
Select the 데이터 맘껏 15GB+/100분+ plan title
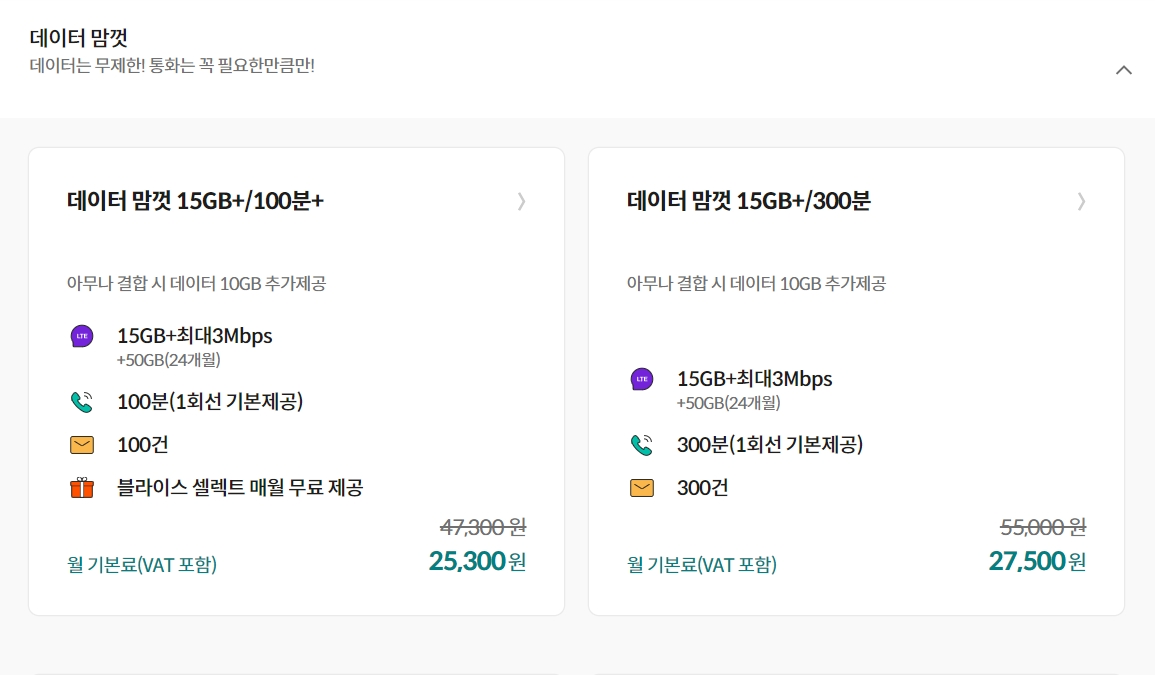click(195, 200)
